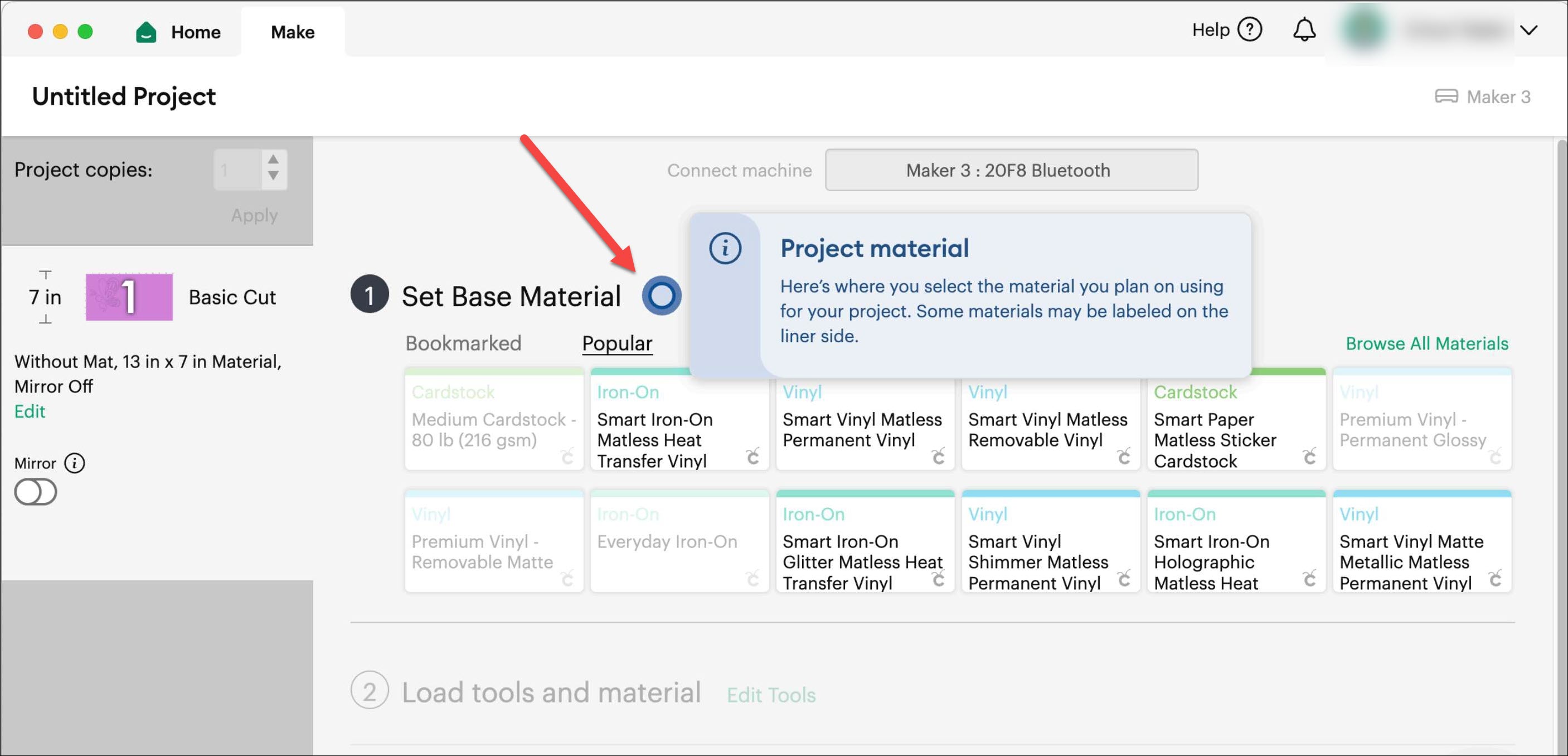This screenshot has width=1568, height=756.
Task: Click Edit link under mat settings
Action: (x=30, y=411)
